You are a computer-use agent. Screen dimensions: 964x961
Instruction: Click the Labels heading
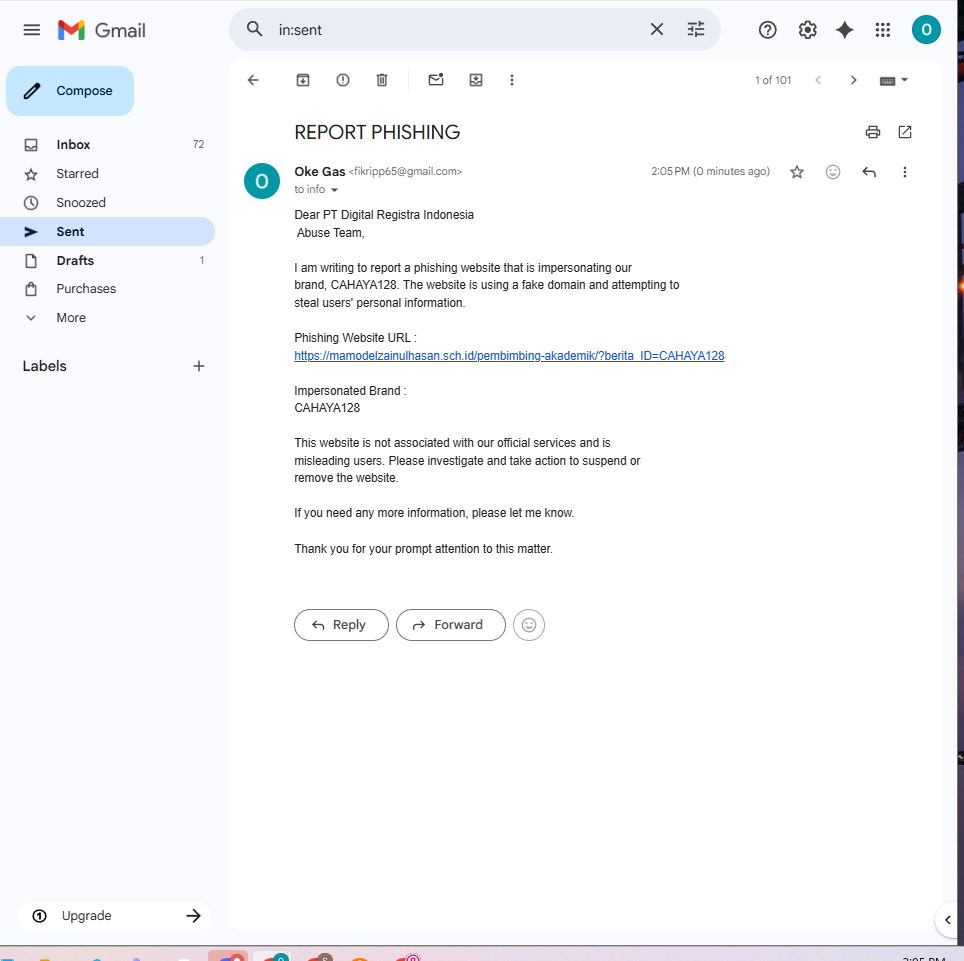click(44, 366)
